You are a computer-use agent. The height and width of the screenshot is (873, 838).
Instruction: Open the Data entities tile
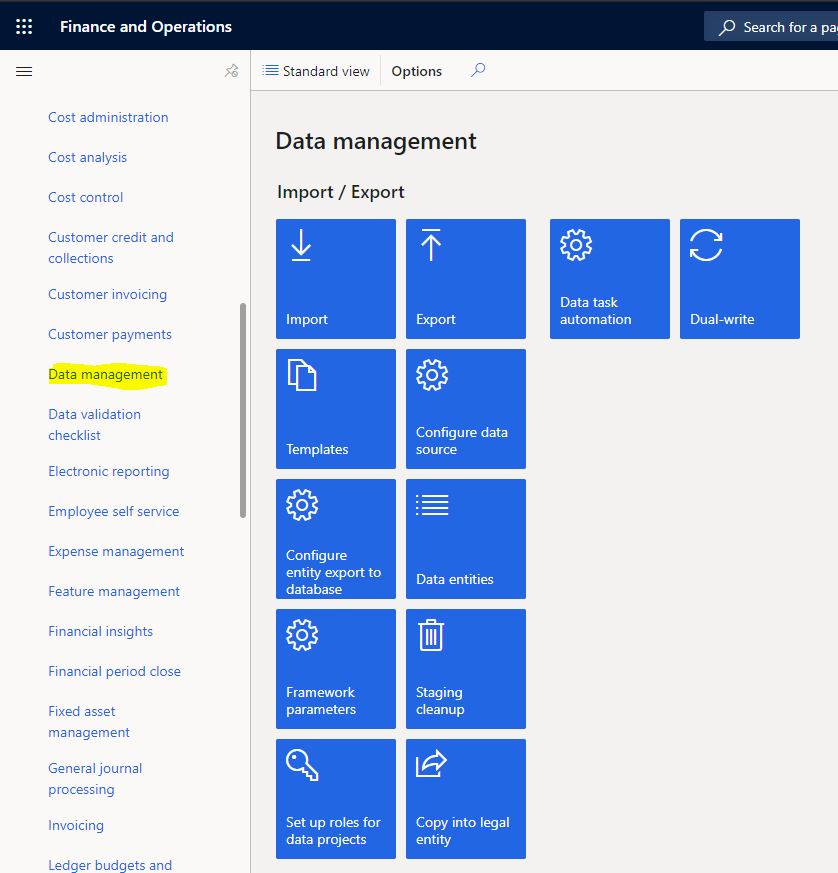tap(465, 538)
